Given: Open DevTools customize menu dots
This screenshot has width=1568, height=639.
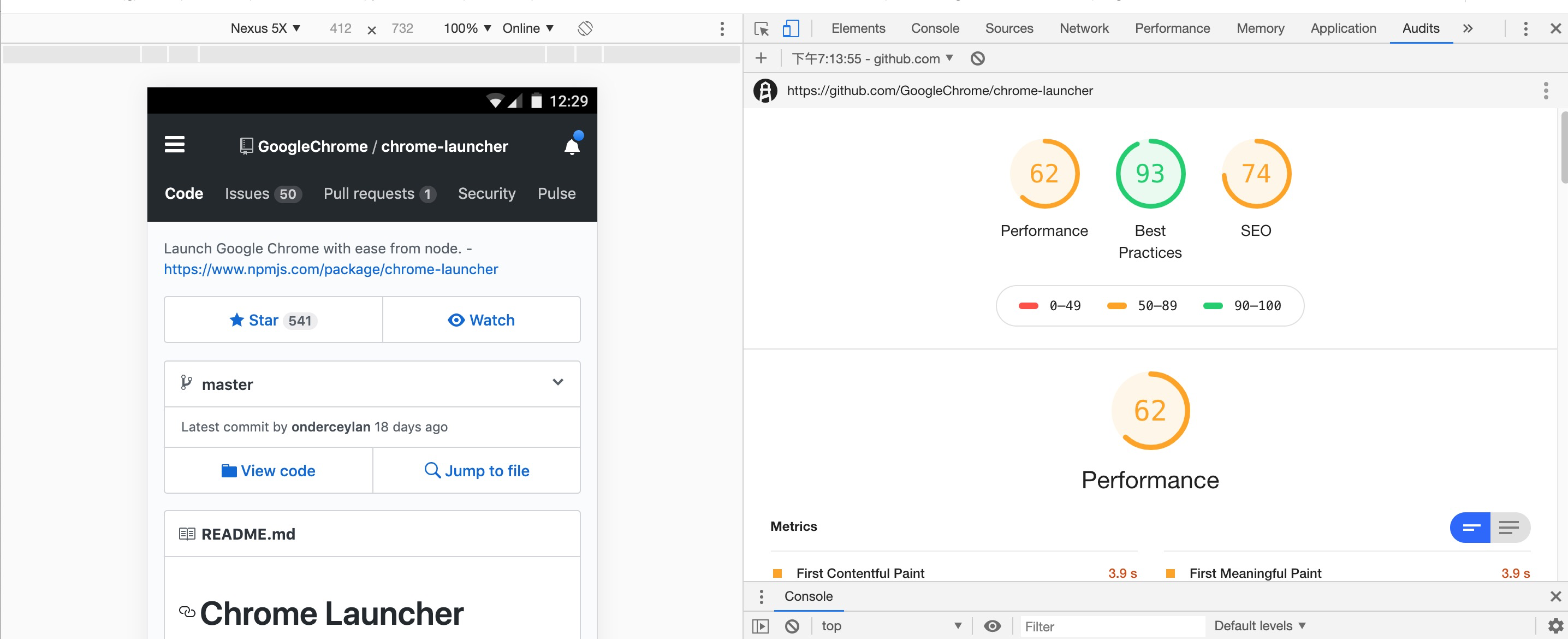Looking at the screenshot, I should 1525,28.
